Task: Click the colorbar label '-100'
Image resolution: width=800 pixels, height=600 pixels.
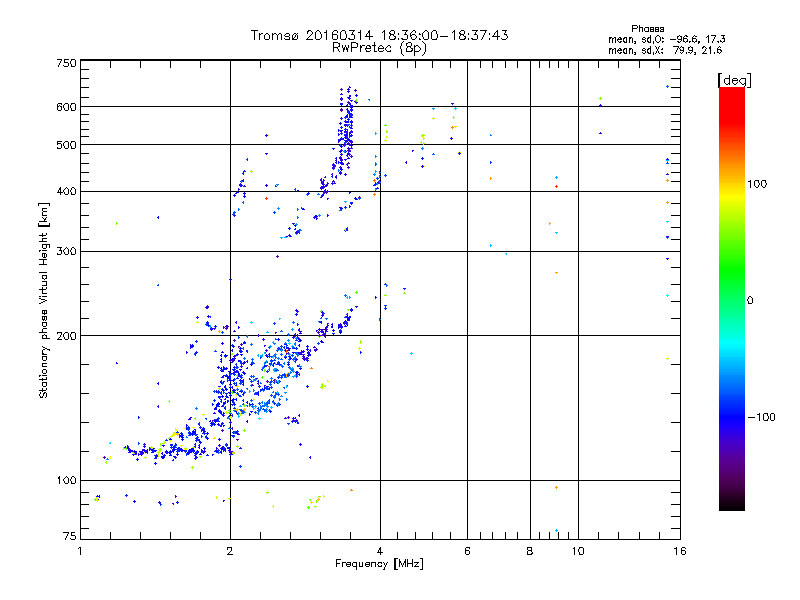Action: pos(761,417)
